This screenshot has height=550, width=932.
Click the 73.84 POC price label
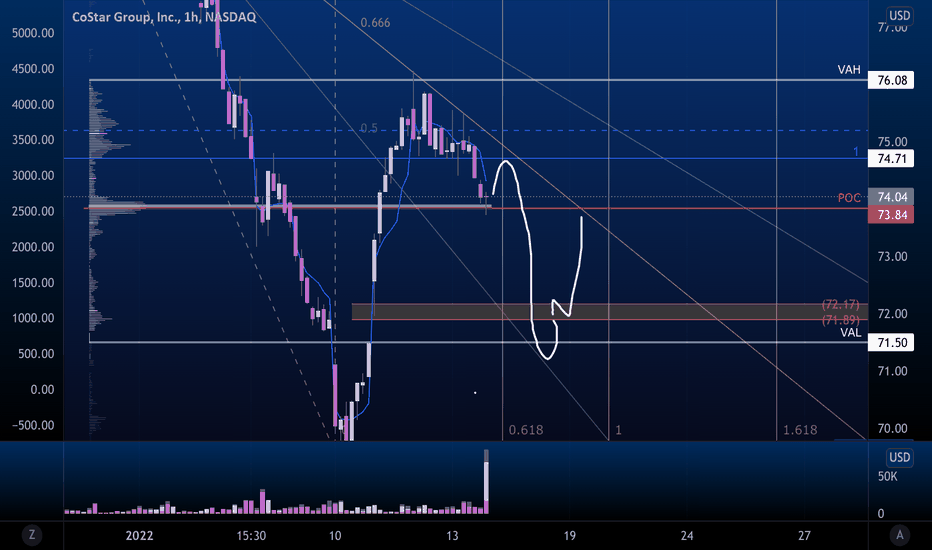(x=891, y=215)
